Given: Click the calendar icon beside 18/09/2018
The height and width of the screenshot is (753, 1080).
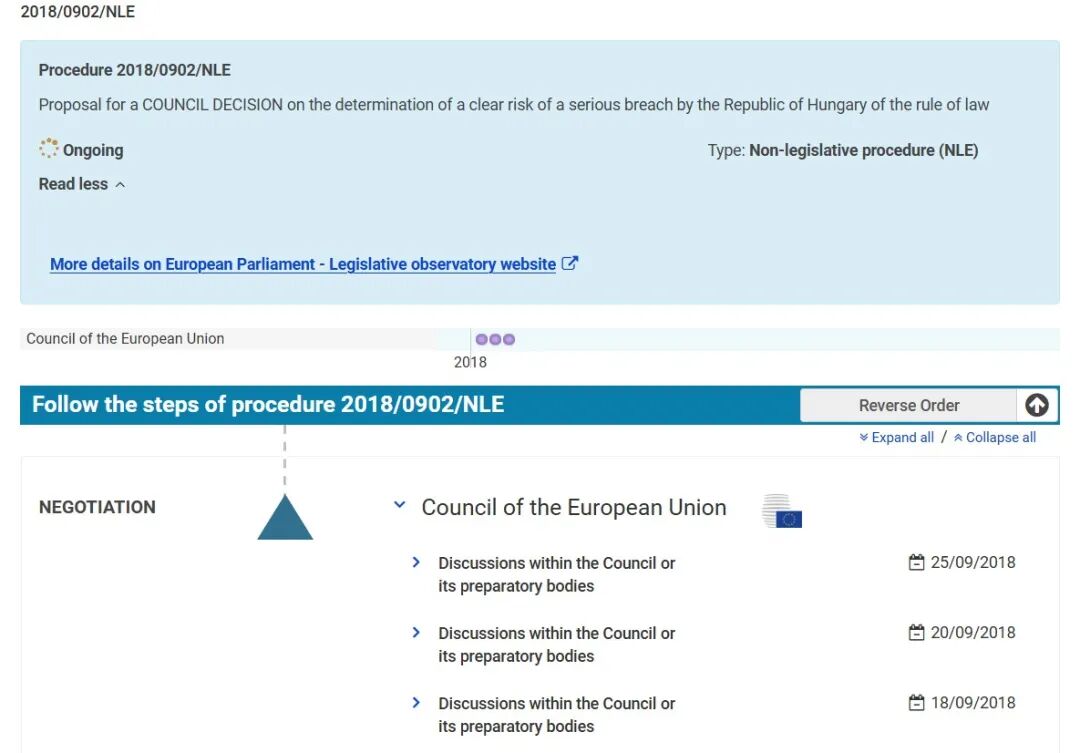Looking at the screenshot, I should point(916,703).
